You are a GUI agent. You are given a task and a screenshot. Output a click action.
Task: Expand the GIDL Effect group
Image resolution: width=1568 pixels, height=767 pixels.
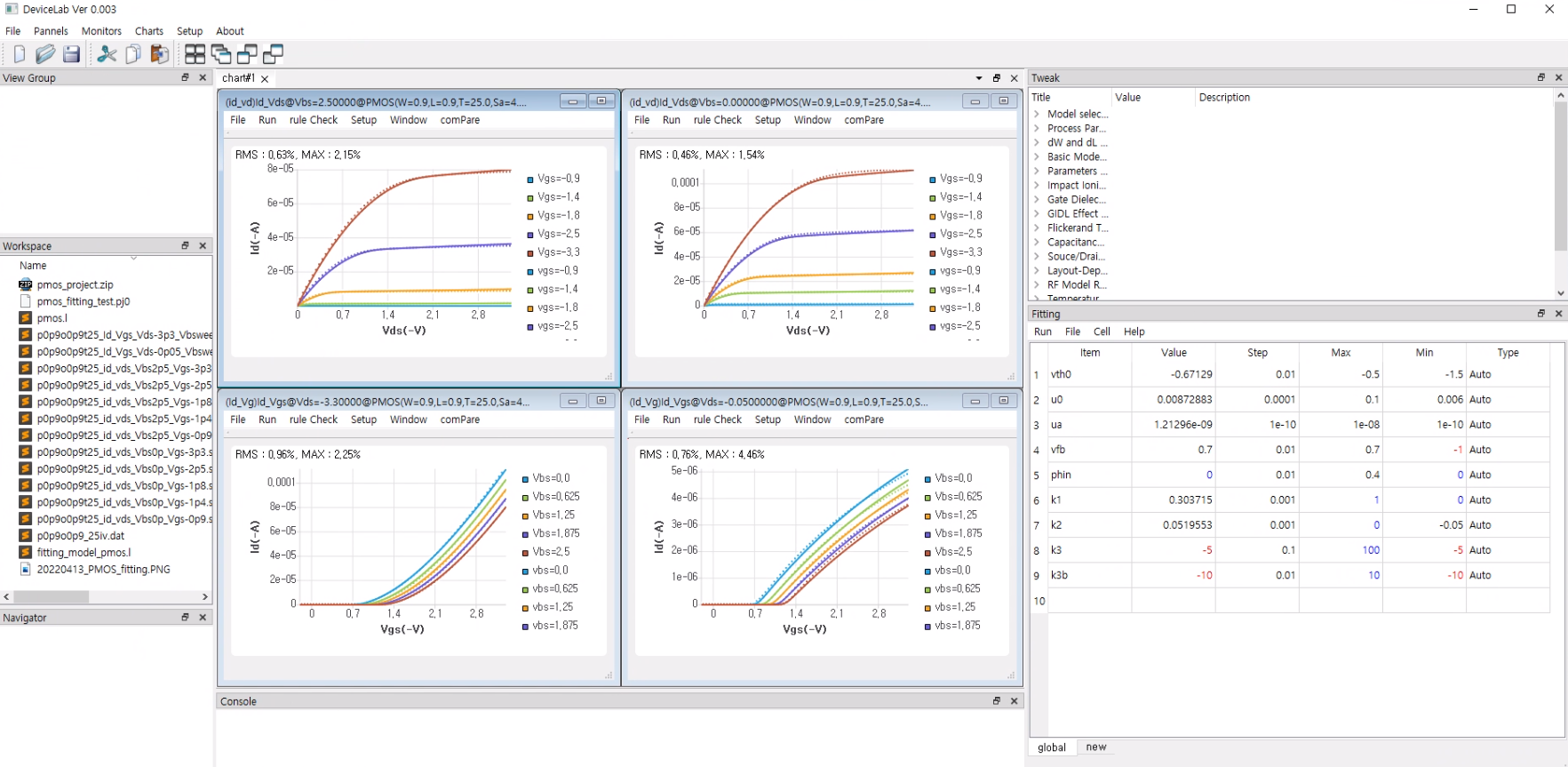[1037, 213]
